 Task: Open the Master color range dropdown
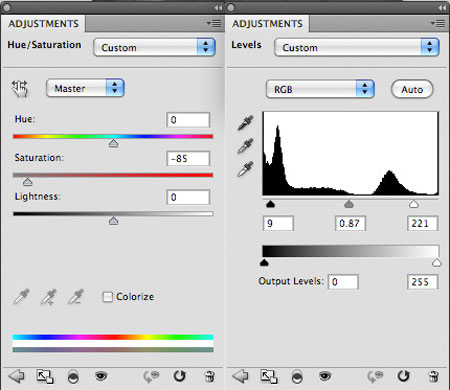[85, 88]
